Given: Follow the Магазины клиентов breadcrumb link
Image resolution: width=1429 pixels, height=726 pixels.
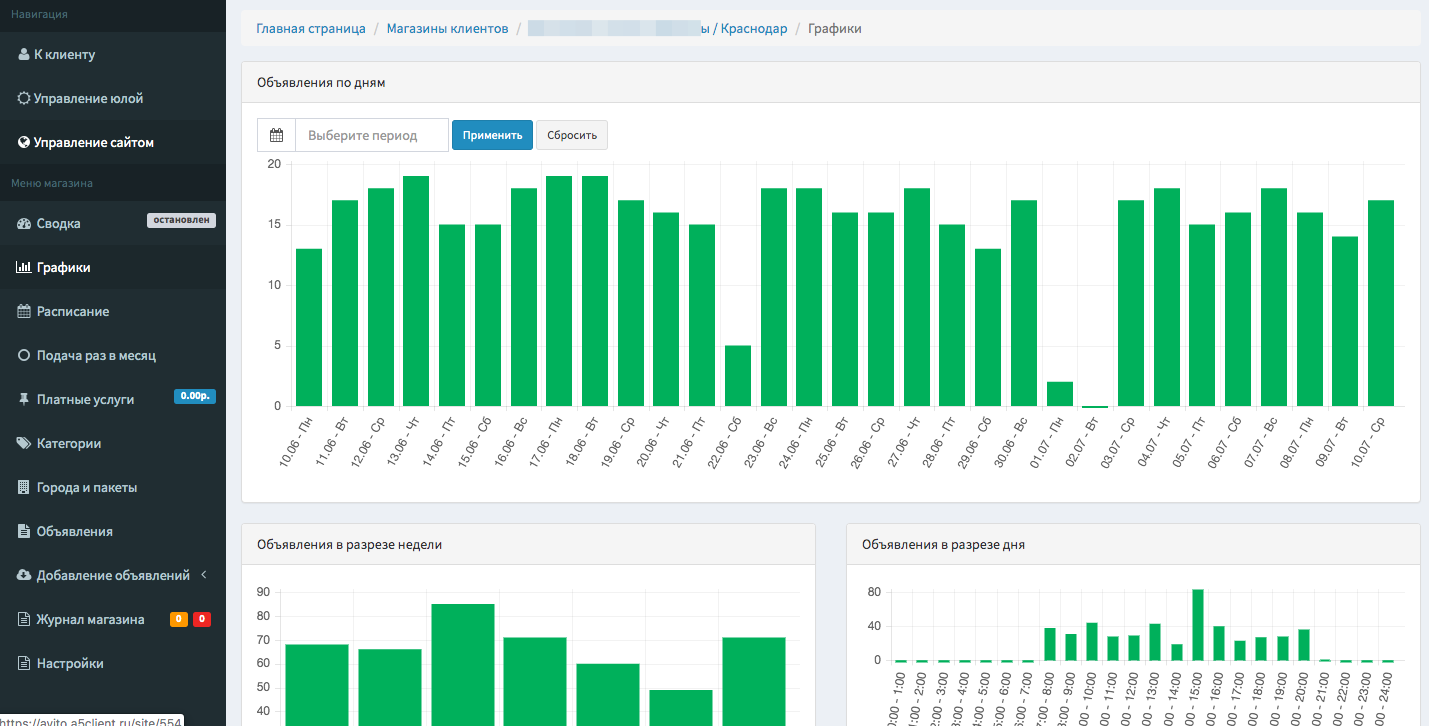Looking at the screenshot, I should coord(448,29).
